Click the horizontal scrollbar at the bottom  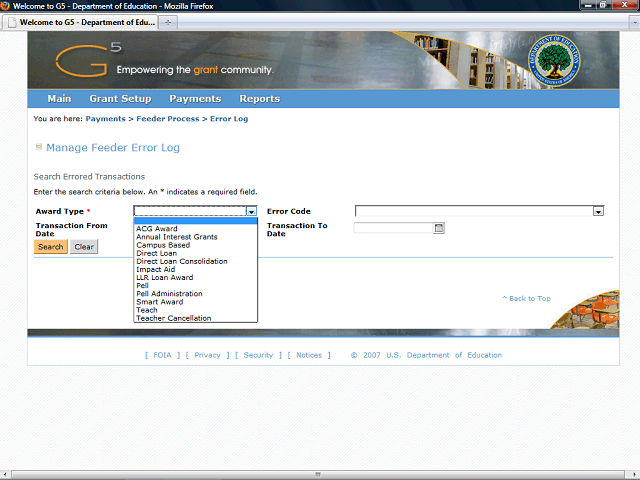[x=318, y=474]
